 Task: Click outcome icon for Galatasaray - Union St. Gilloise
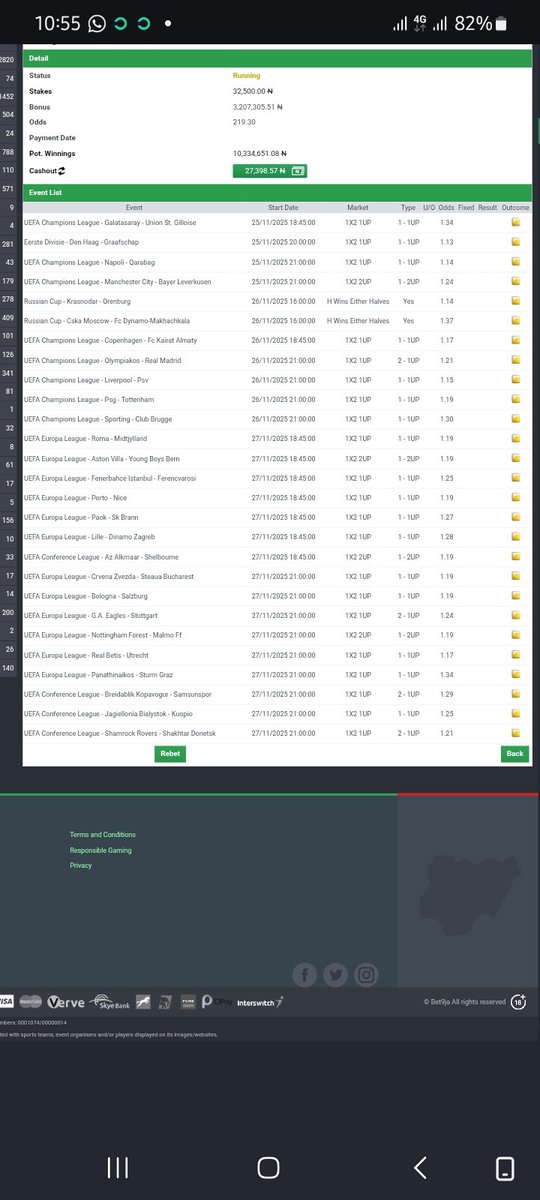[x=516, y=223]
